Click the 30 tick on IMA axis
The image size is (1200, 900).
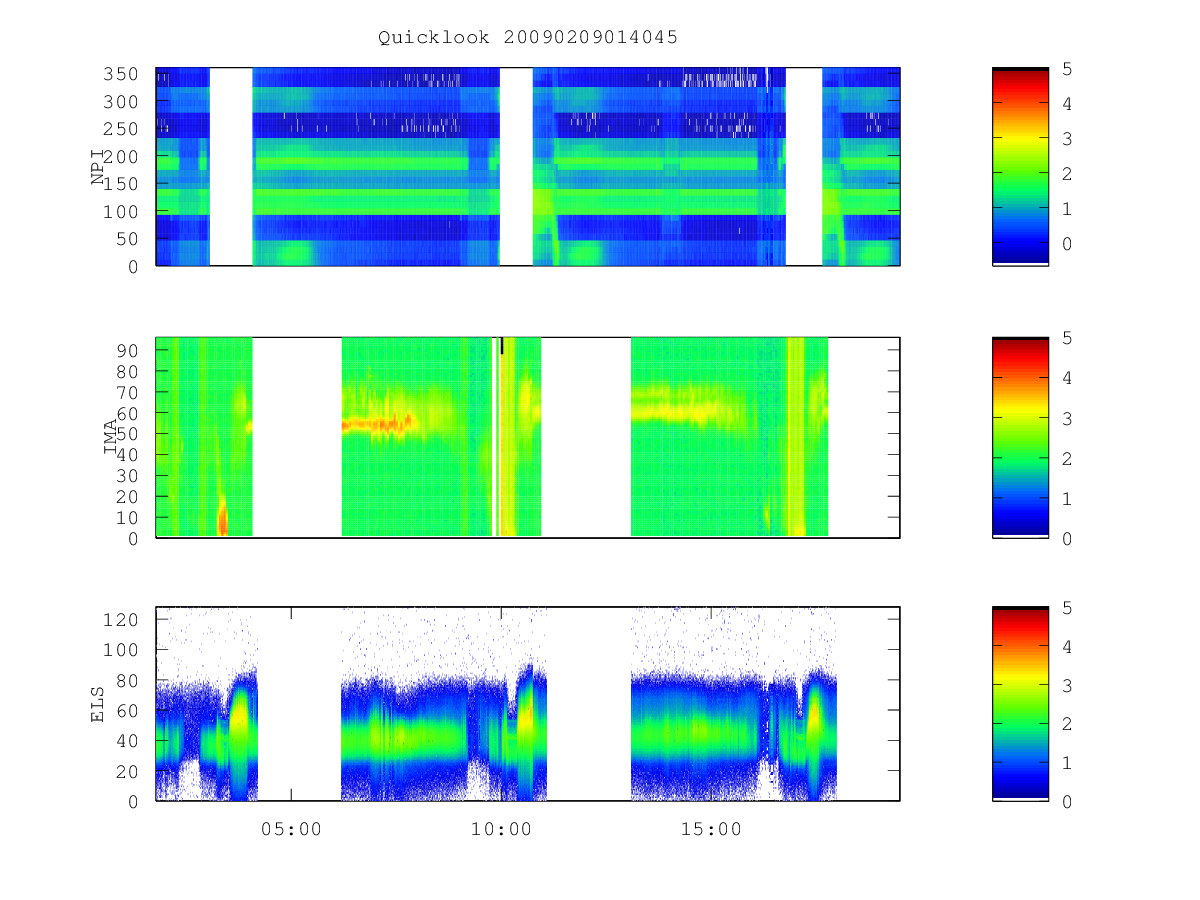pos(128,475)
